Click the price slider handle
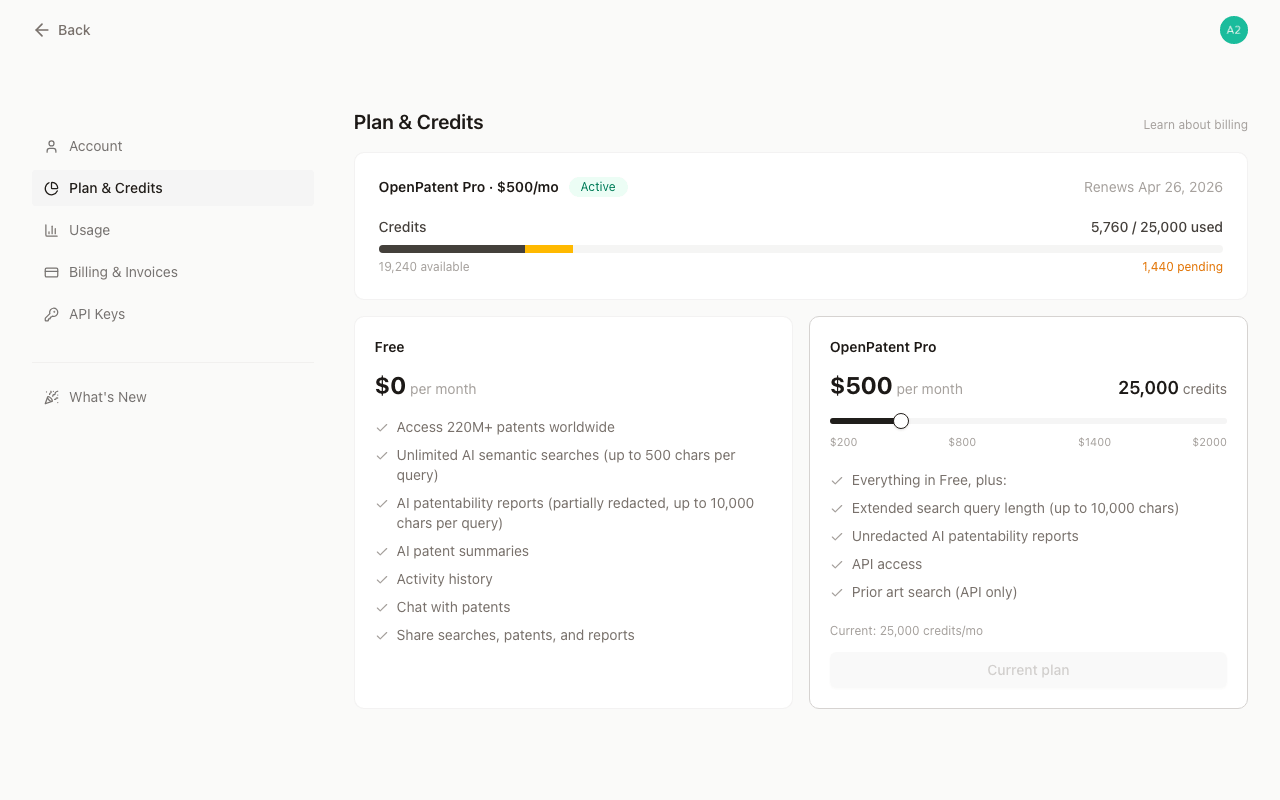The height and width of the screenshot is (800, 1280). pyautogui.click(x=901, y=421)
